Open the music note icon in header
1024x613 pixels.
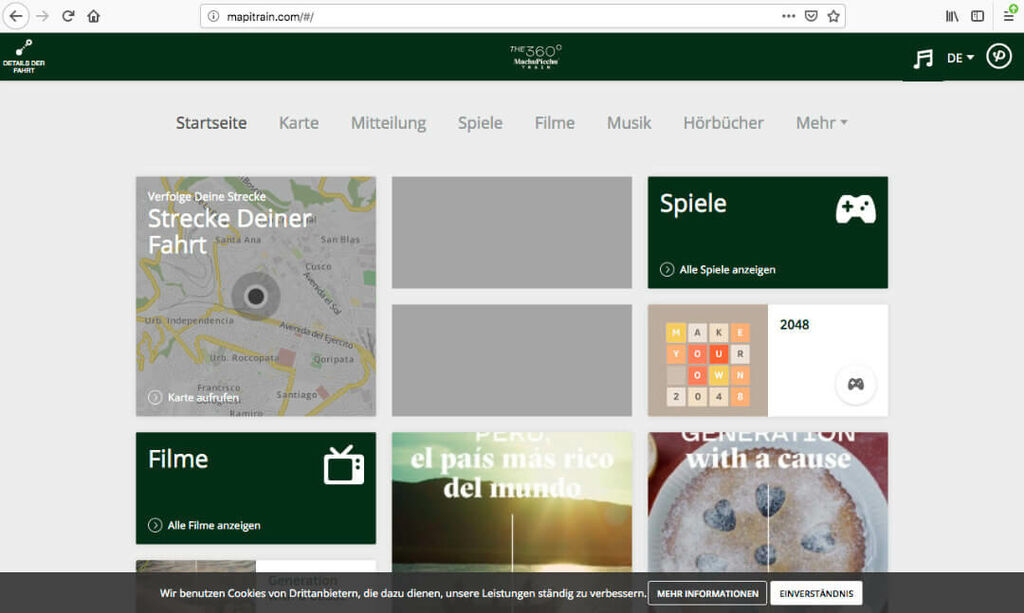(x=922, y=59)
